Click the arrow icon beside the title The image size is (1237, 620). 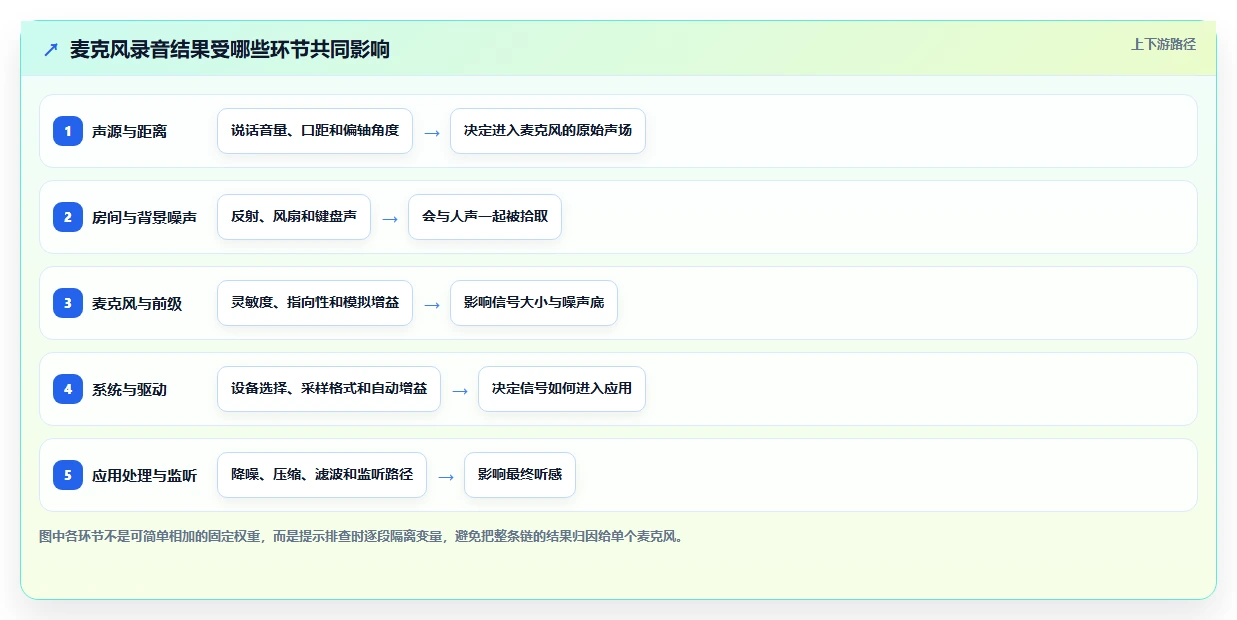tap(50, 49)
